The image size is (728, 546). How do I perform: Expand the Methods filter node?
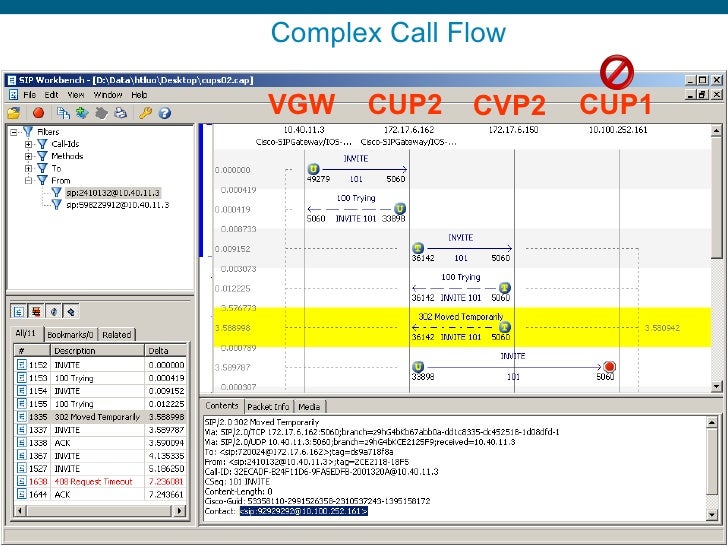[x=28, y=156]
